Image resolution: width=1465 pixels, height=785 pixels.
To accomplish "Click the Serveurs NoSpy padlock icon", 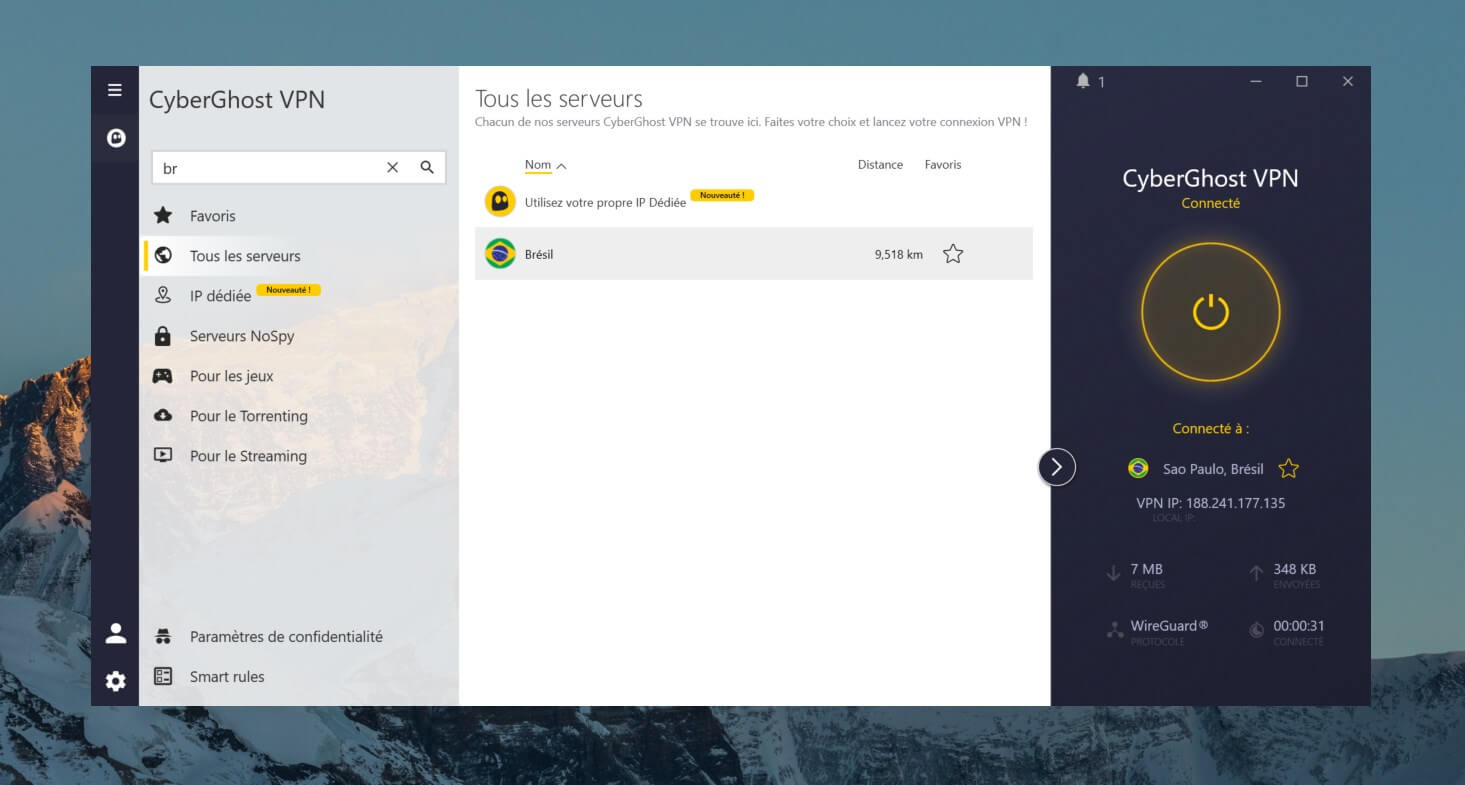I will (x=163, y=336).
